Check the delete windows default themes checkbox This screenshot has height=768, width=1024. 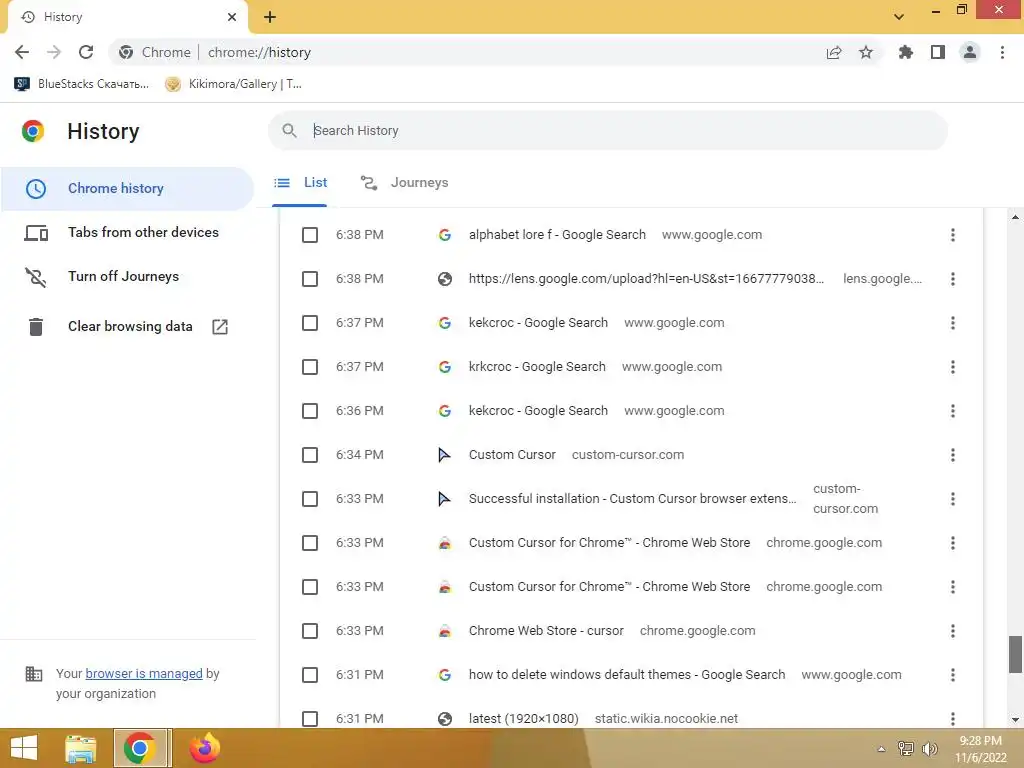click(310, 675)
